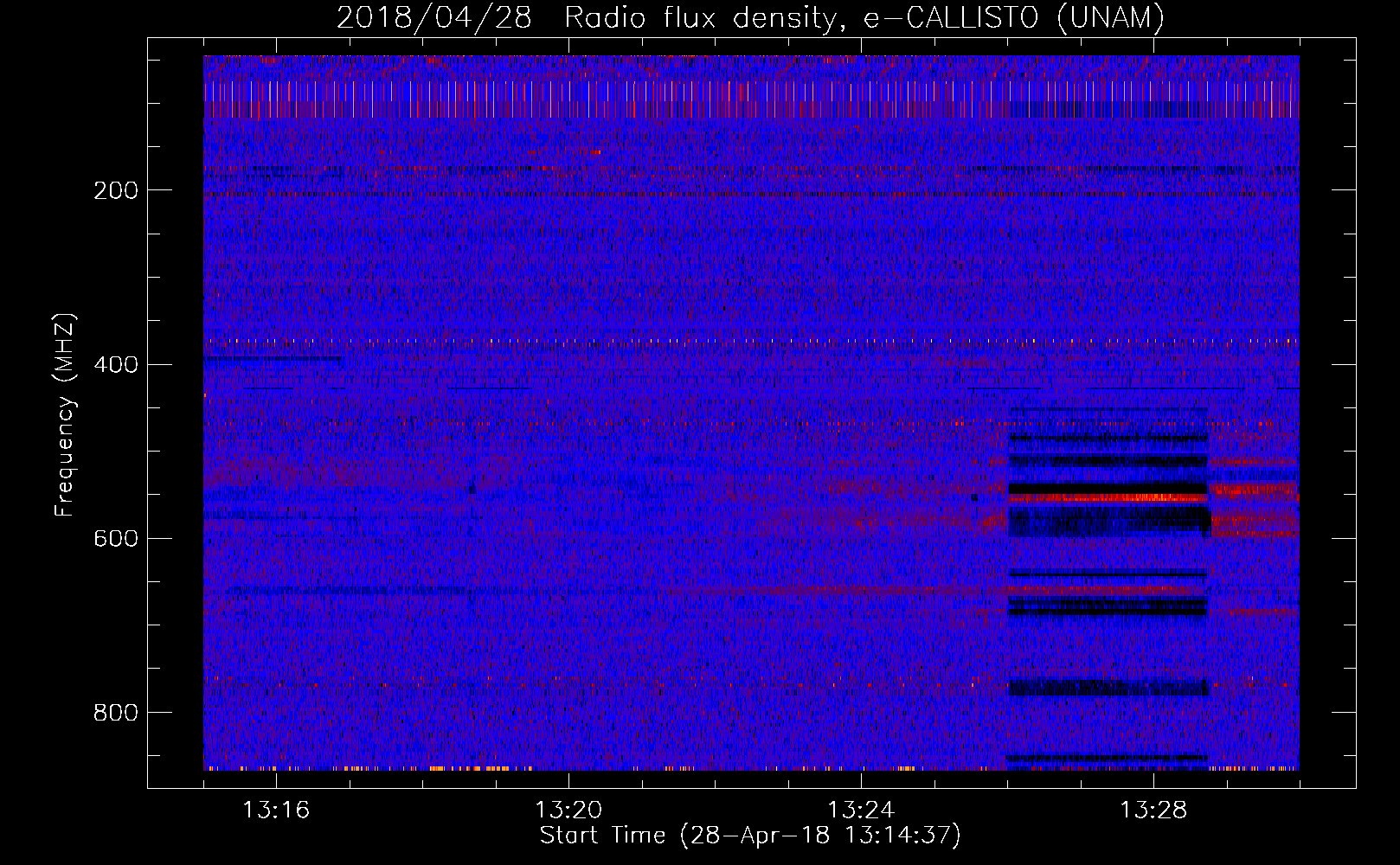Click the '13:16' time tick label
The width and height of the screenshot is (1400, 865).
click(276, 811)
